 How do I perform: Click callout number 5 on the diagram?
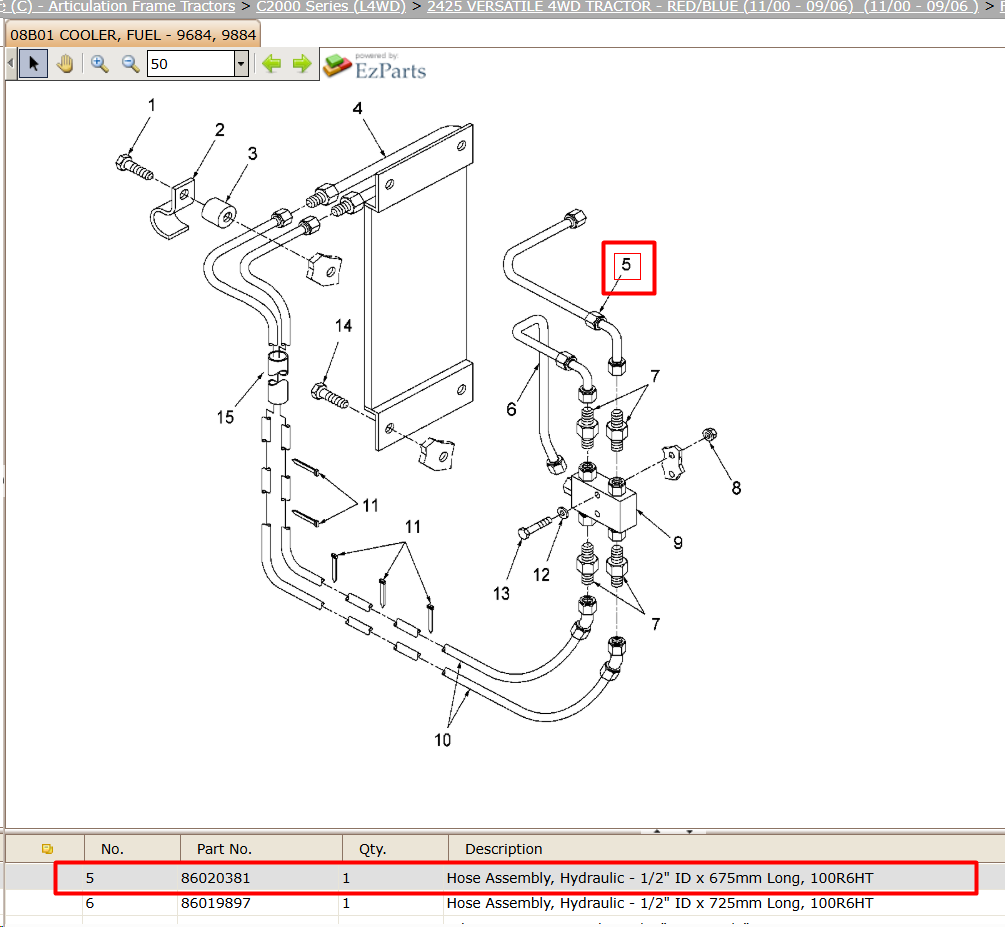pyautogui.click(x=627, y=265)
